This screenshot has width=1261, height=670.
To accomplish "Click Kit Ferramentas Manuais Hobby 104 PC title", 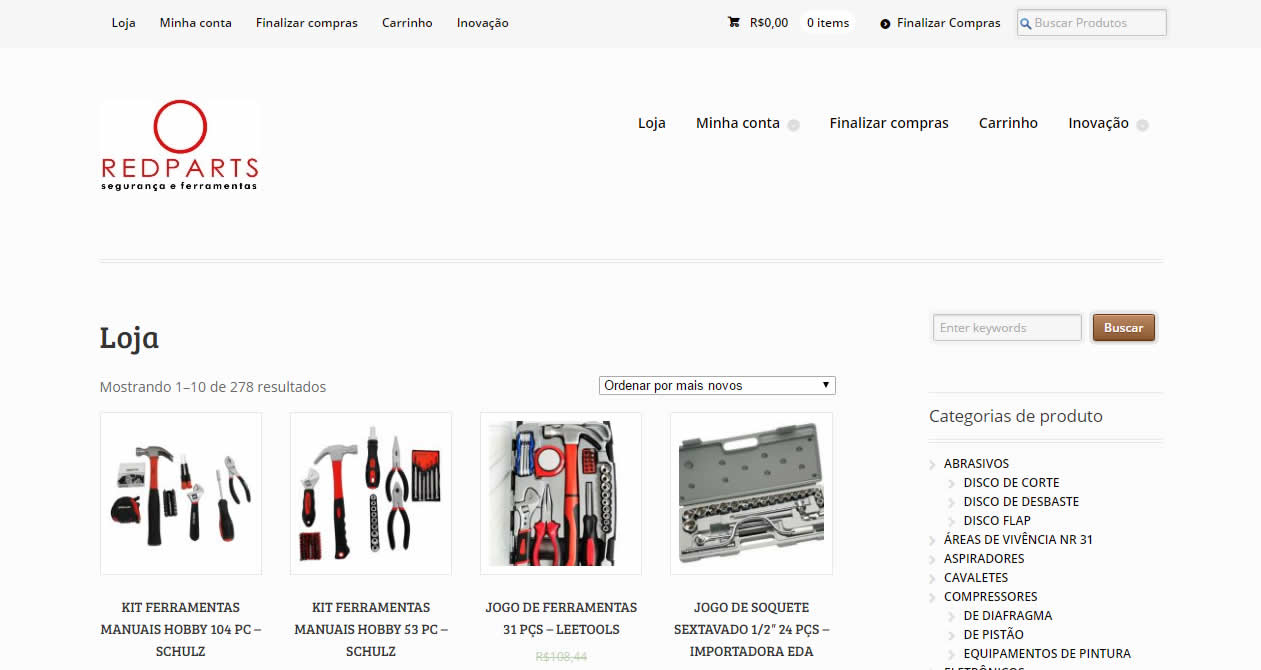I will coord(181,629).
